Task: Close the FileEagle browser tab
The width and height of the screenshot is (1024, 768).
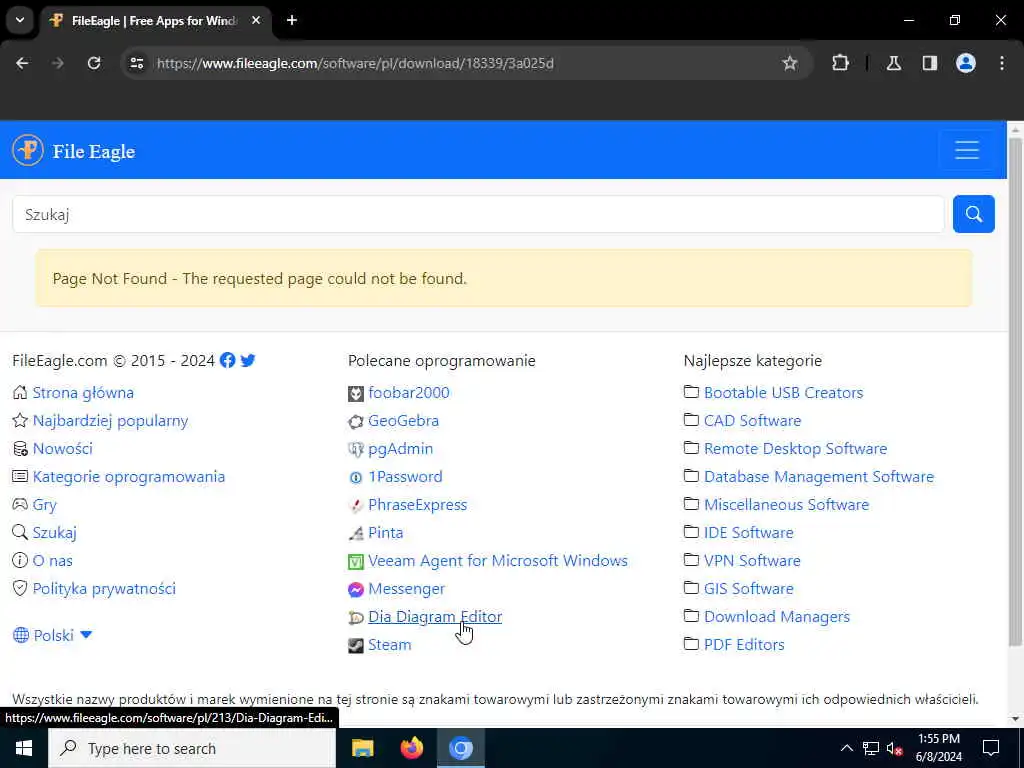Action: (256, 21)
